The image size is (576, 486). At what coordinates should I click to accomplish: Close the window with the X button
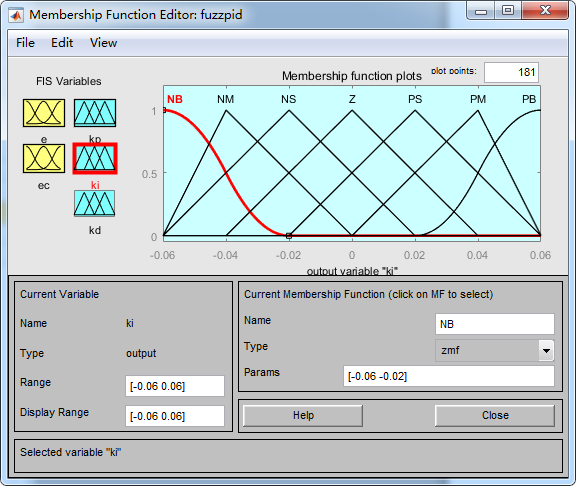click(x=546, y=11)
